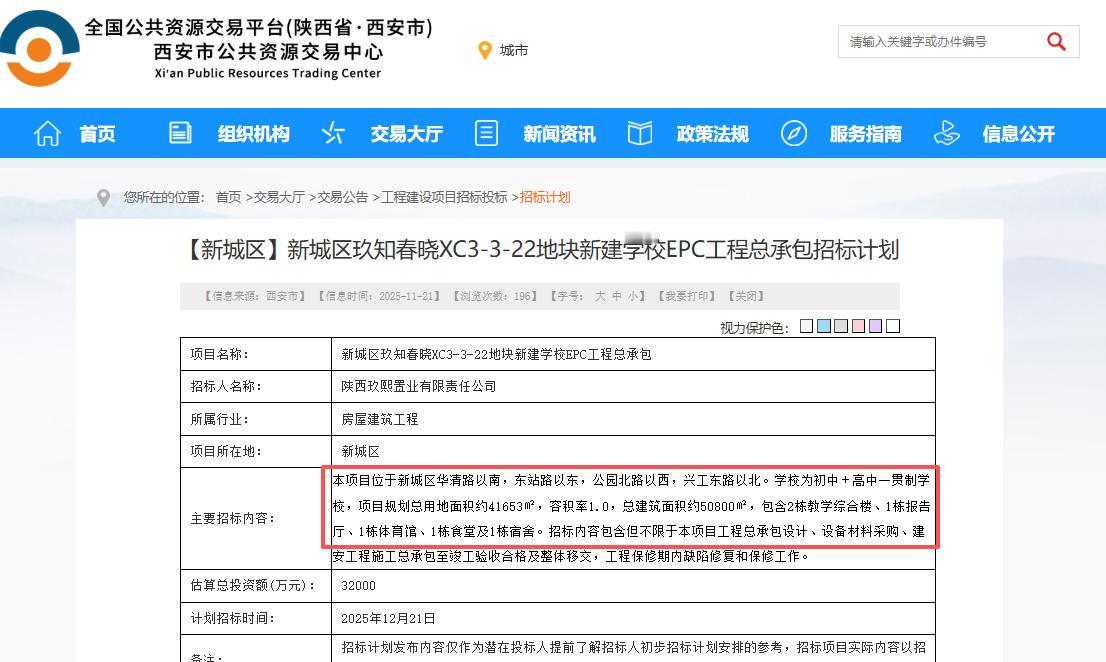
Task: Click the 招标人名称 row label
Action: point(226,386)
